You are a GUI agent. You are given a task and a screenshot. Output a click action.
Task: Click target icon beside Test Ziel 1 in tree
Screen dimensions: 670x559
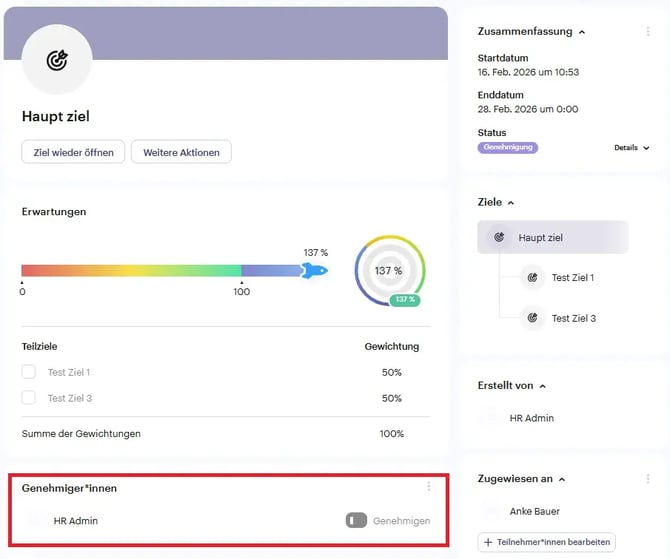click(x=532, y=277)
